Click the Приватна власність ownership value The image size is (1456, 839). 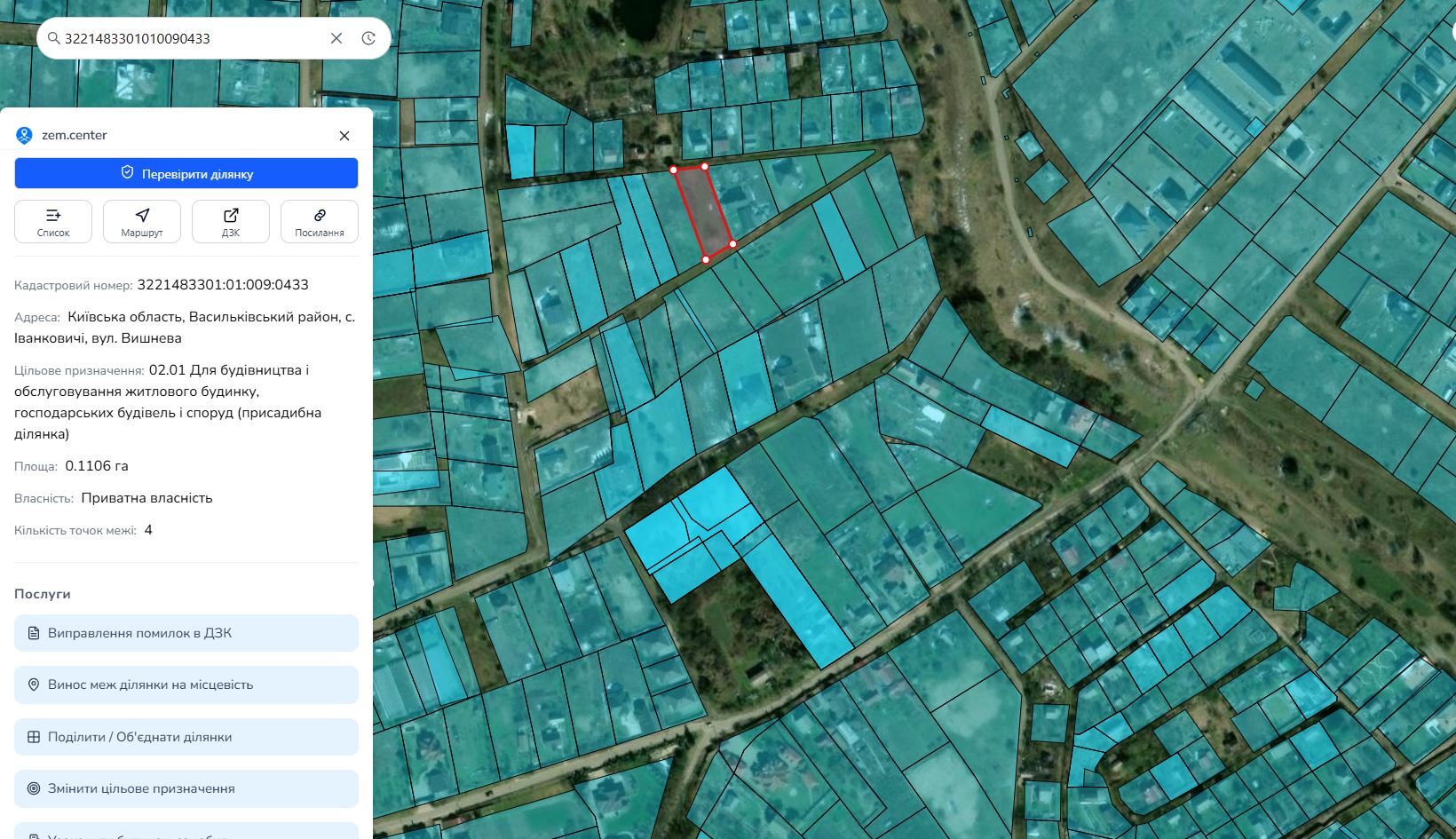(x=146, y=498)
